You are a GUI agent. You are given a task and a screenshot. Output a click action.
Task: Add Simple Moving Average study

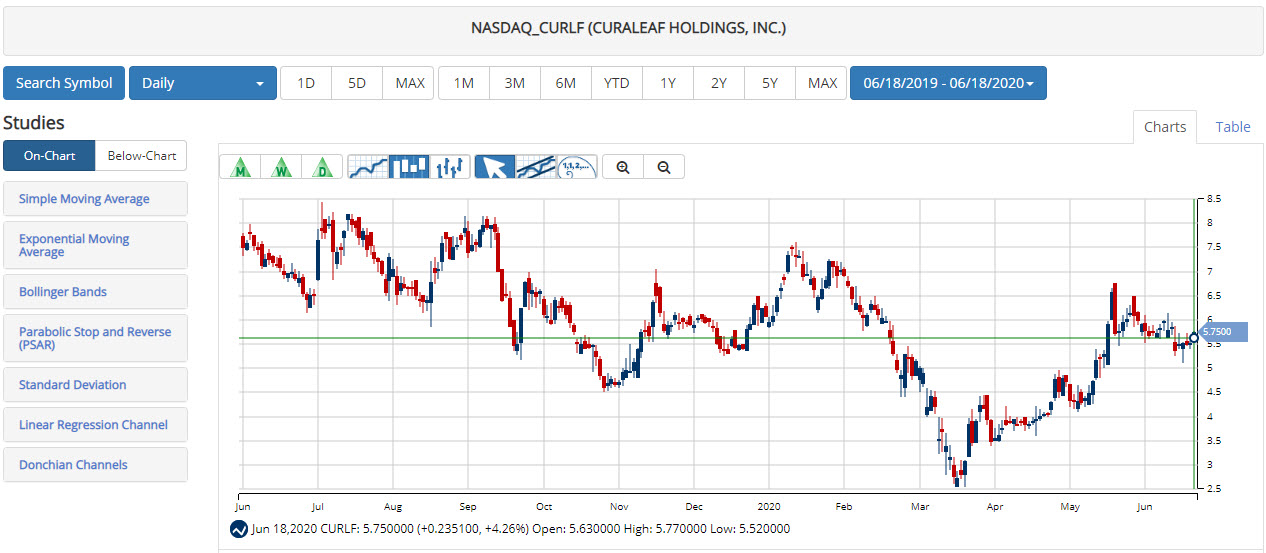pos(95,199)
